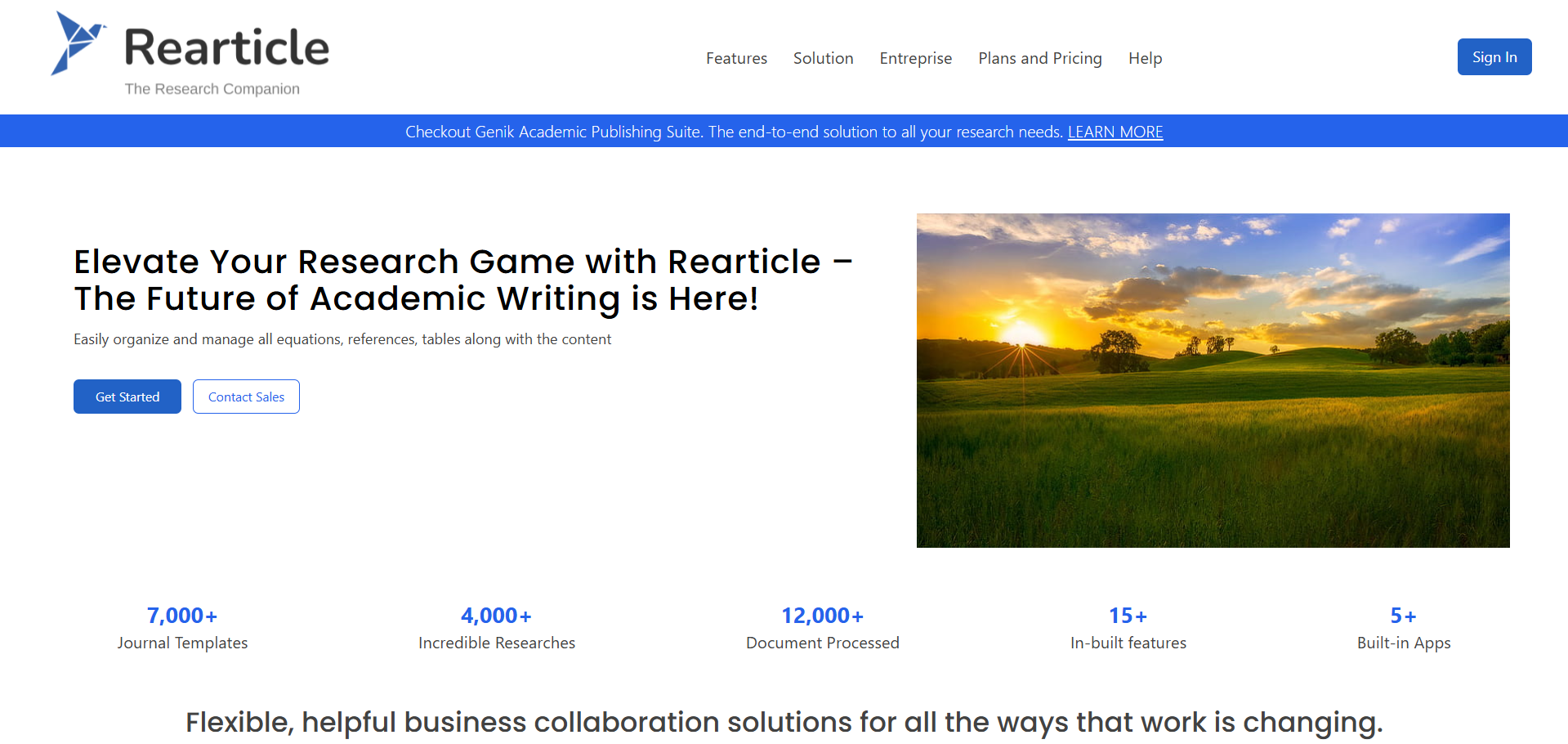Click The Research Companion tagline
The image size is (1568, 744).
(212, 89)
